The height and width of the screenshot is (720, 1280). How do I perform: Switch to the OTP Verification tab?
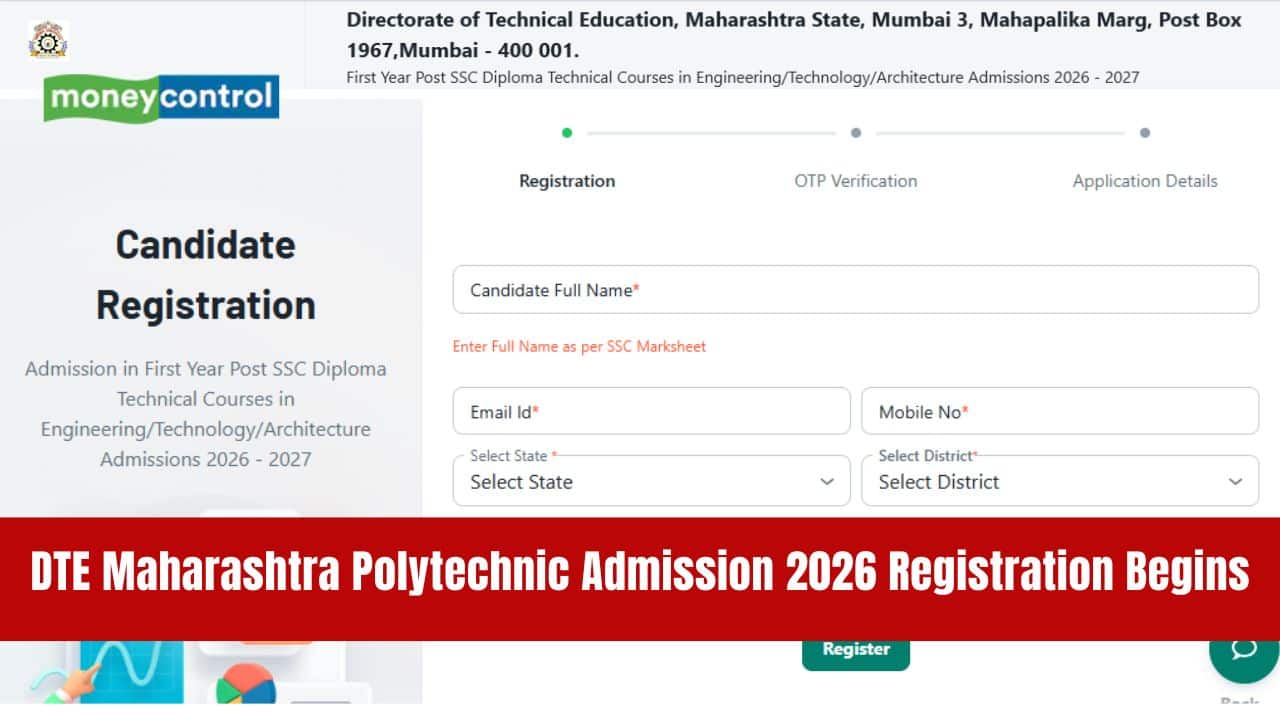tap(856, 181)
